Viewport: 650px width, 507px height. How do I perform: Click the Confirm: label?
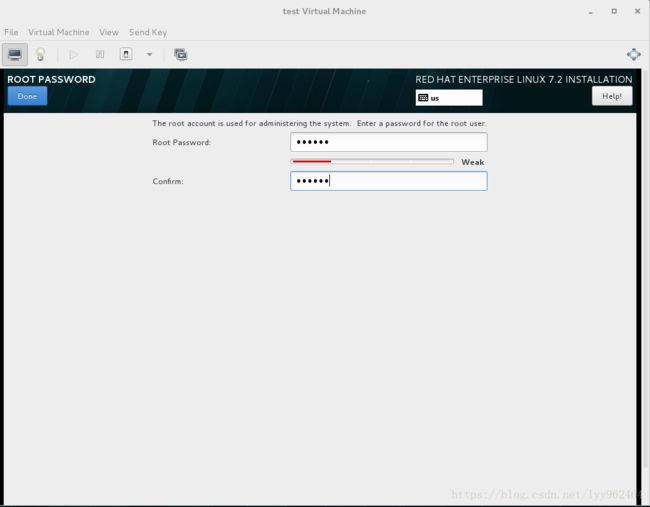click(168, 181)
